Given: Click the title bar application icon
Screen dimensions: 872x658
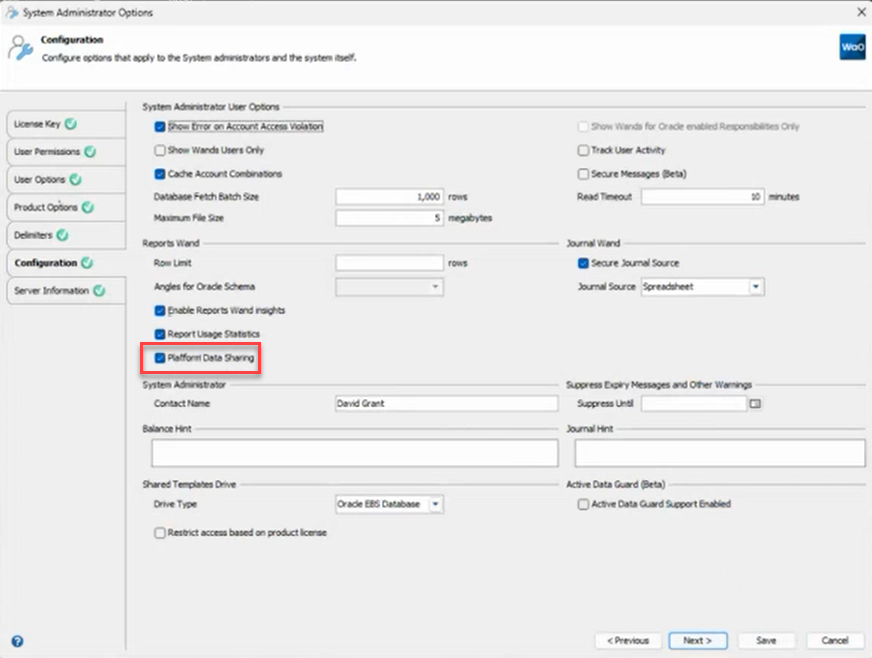Looking at the screenshot, I should pyautogui.click(x=12, y=12).
